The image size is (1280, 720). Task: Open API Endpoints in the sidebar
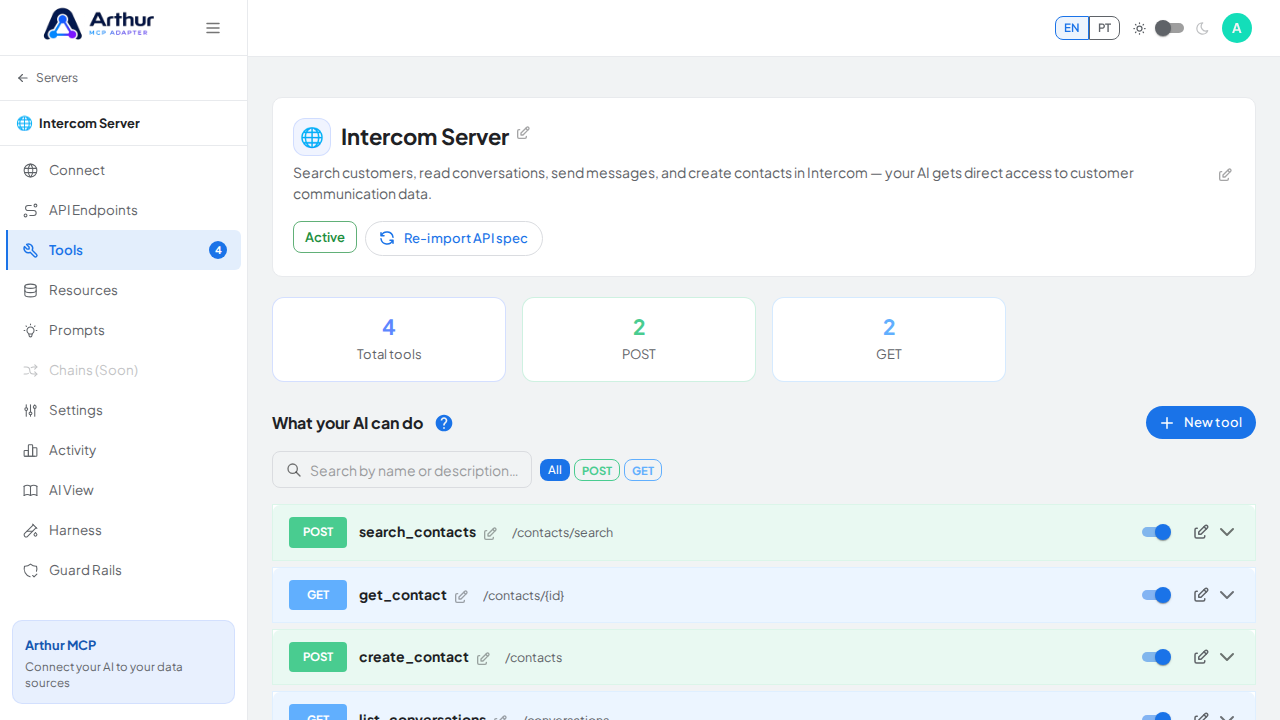pyautogui.click(x=124, y=210)
